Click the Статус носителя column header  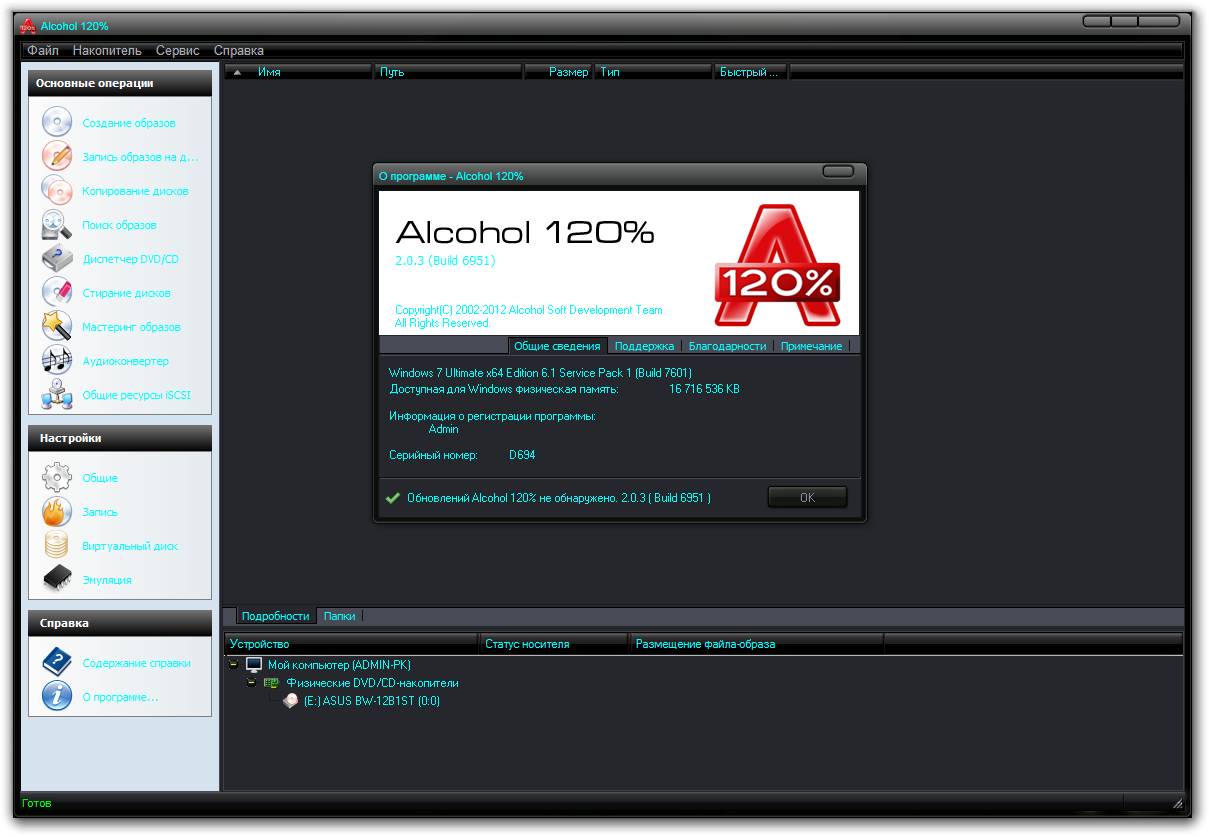coord(555,644)
